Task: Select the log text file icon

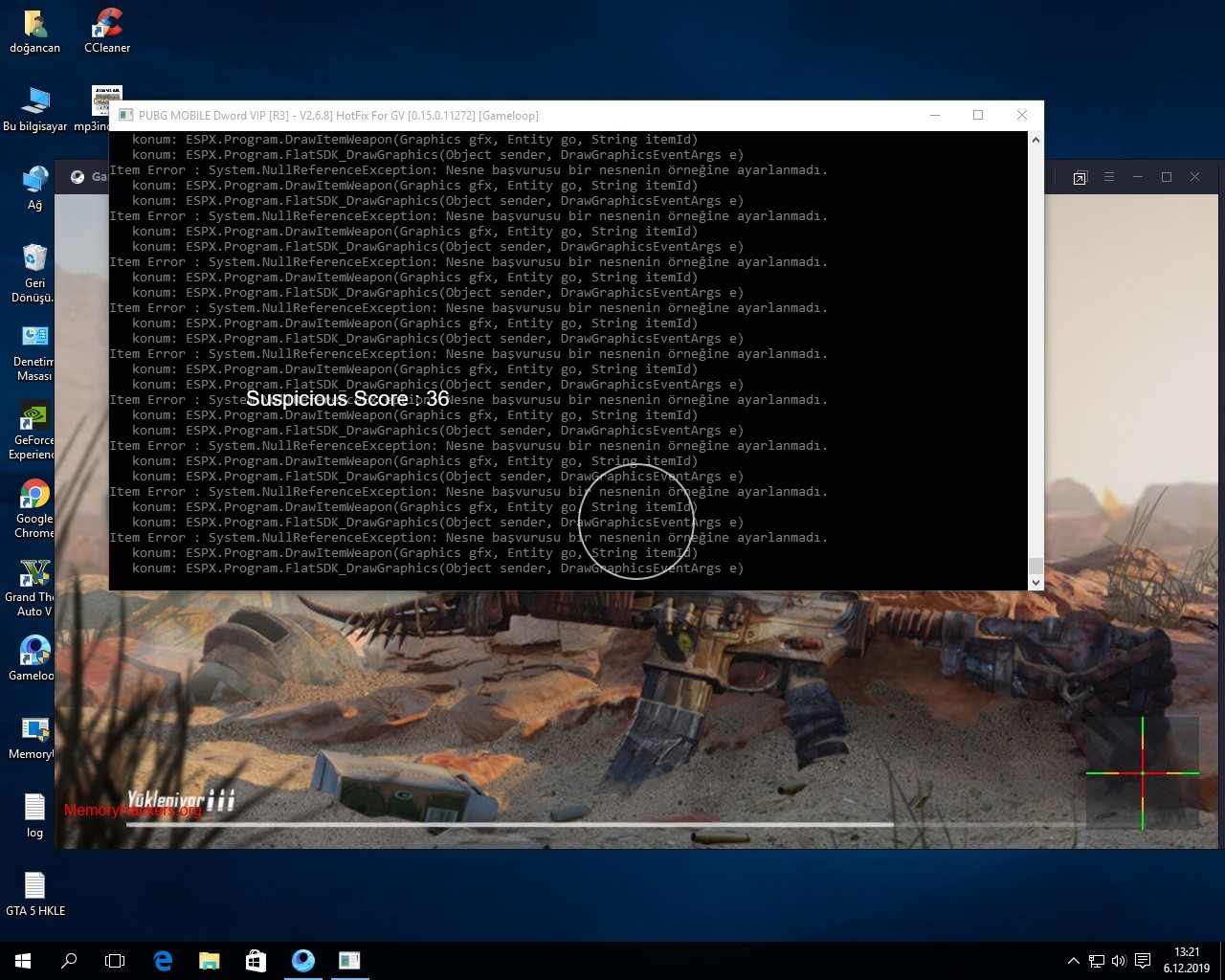Action: pyautogui.click(x=34, y=815)
